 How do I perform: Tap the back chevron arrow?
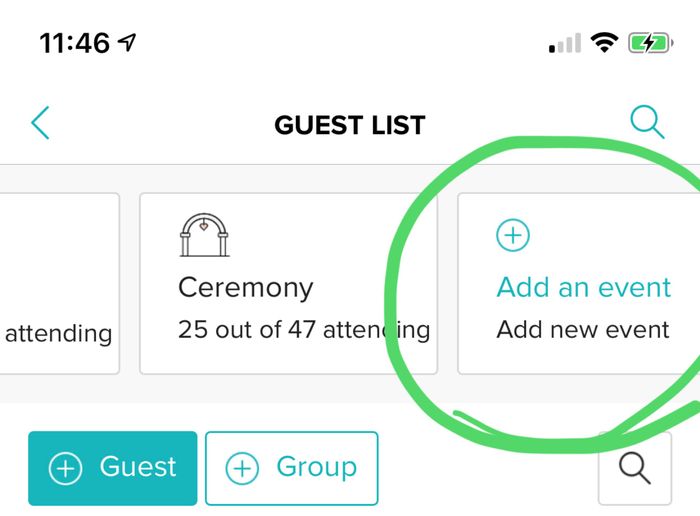[40, 123]
